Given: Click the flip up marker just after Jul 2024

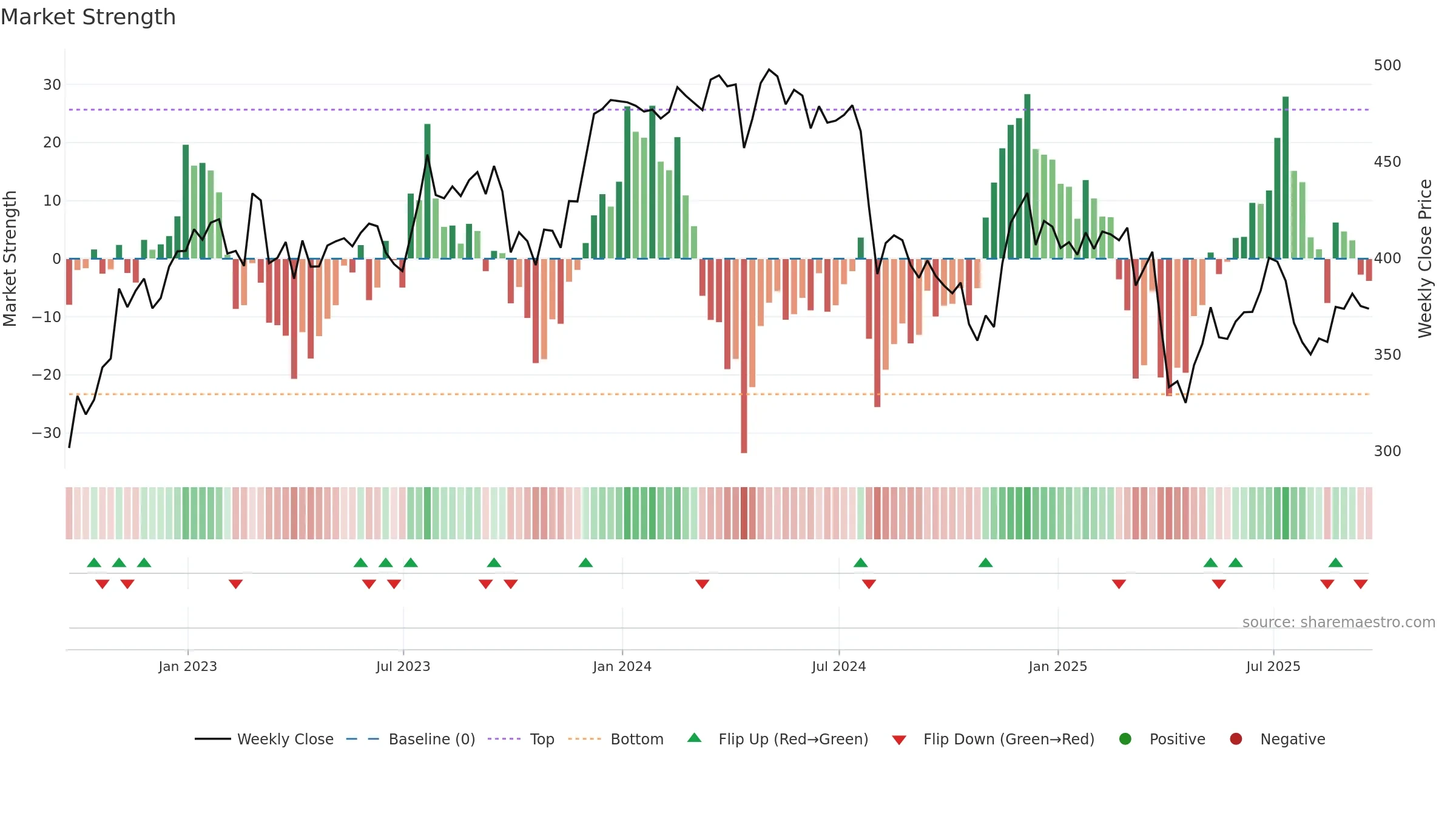Looking at the screenshot, I should click(x=860, y=562).
